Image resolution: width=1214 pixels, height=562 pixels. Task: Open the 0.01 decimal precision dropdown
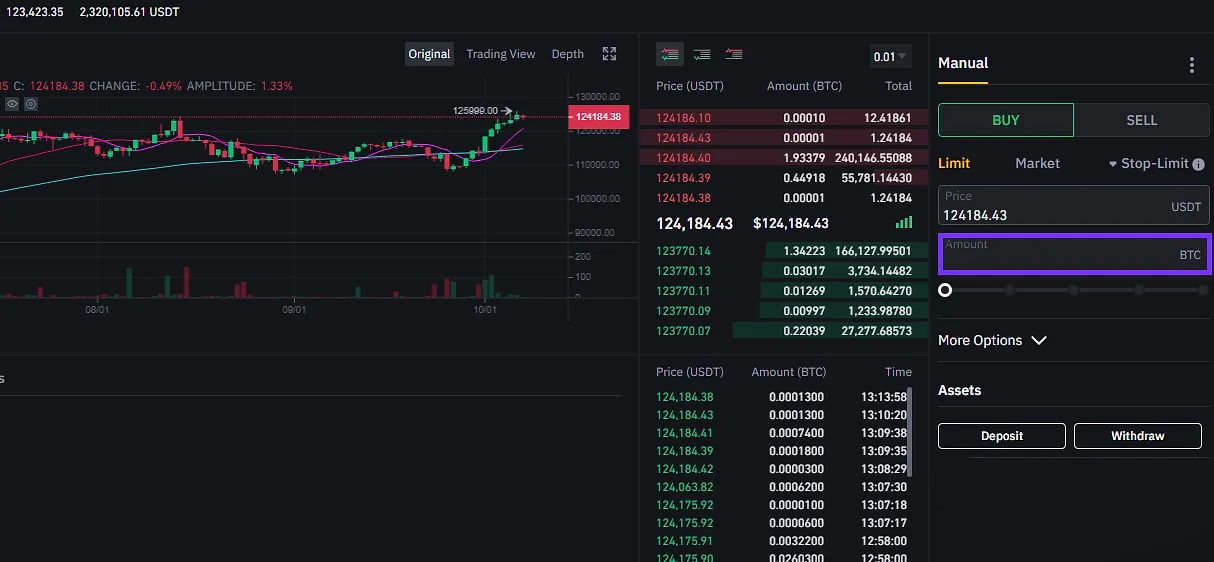tap(891, 57)
